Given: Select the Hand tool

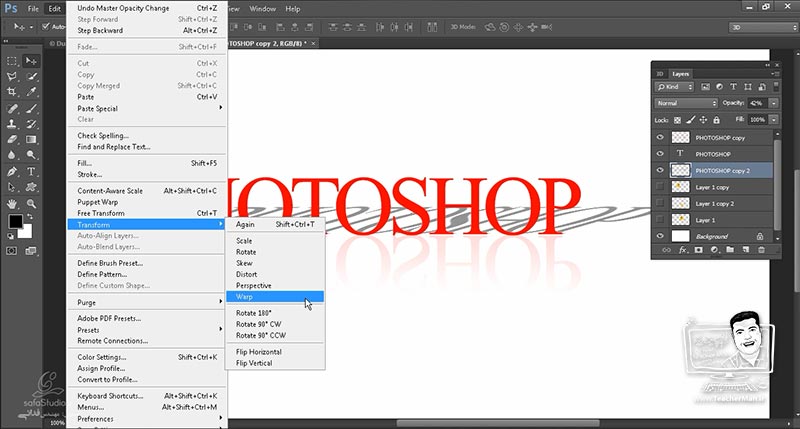Looking at the screenshot, I should 12,204.
